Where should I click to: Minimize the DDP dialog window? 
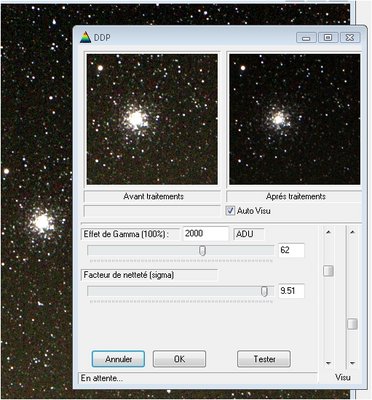pos(306,37)
